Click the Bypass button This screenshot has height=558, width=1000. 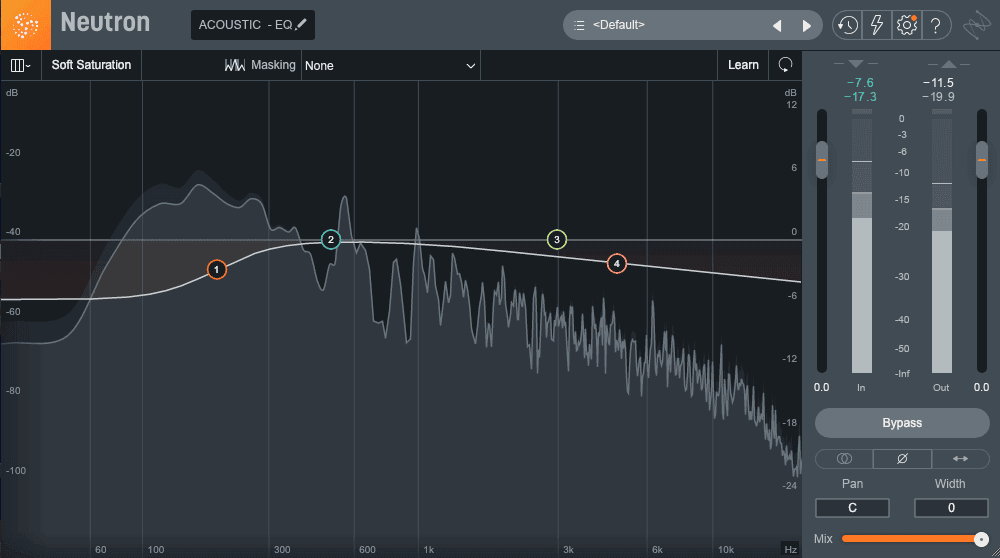coord(902,423)
